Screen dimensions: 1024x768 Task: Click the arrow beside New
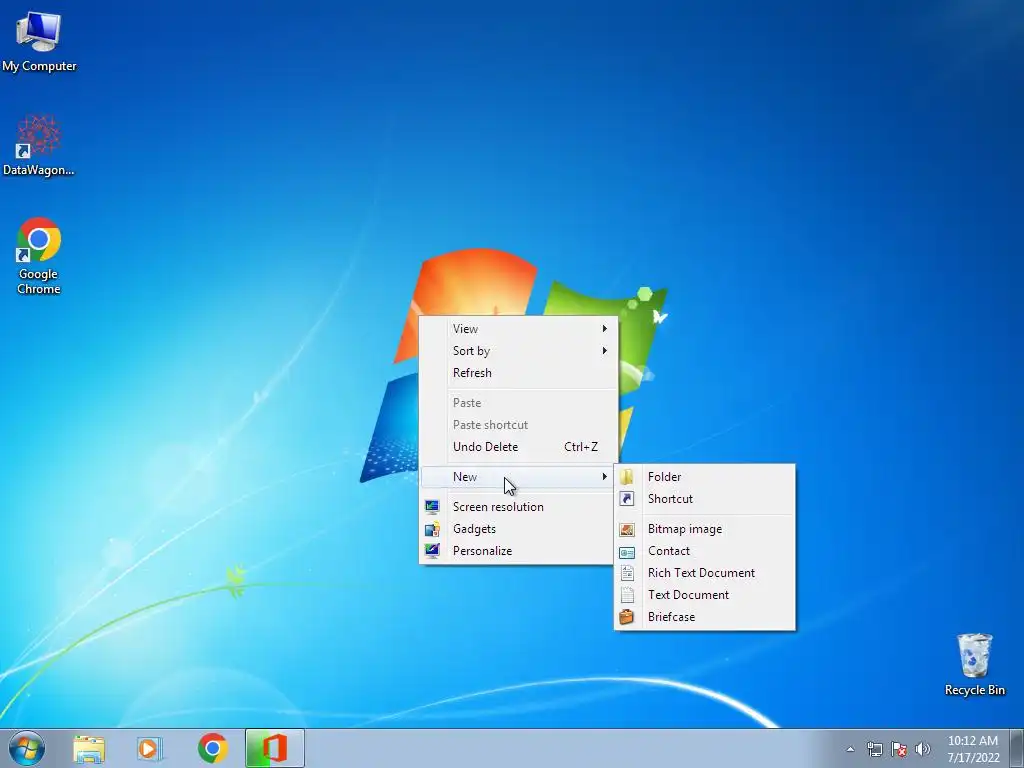[605, 477]
